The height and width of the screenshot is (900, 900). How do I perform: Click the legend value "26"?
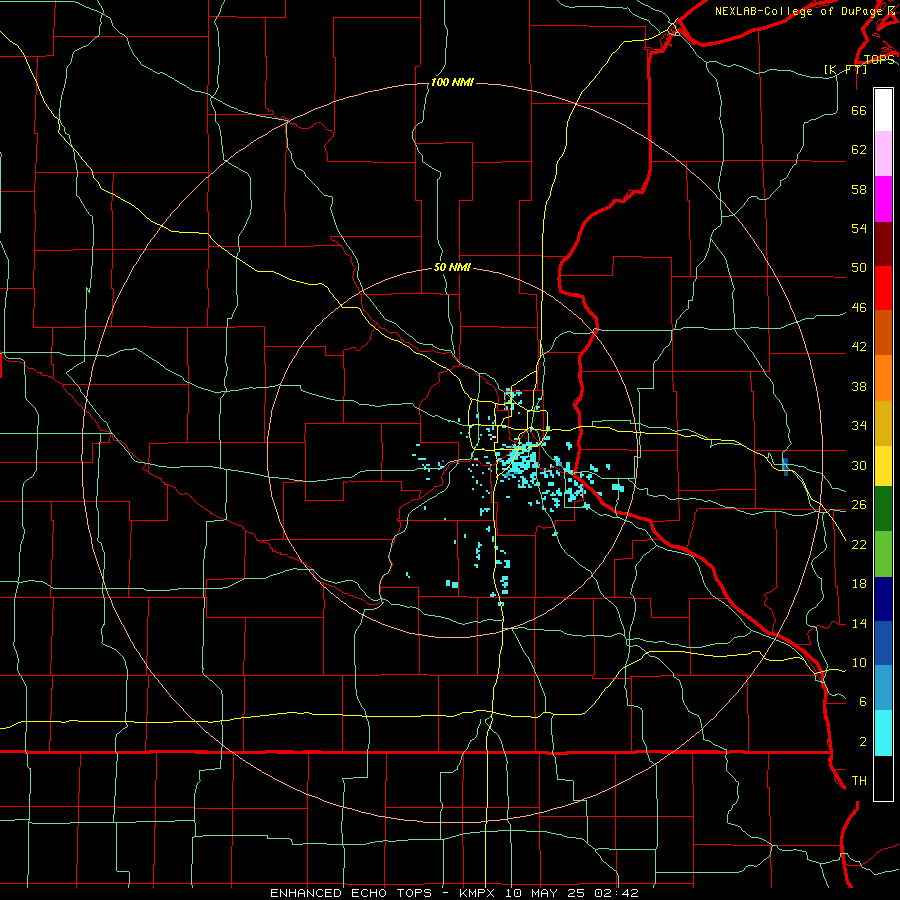tap(859, 505)
